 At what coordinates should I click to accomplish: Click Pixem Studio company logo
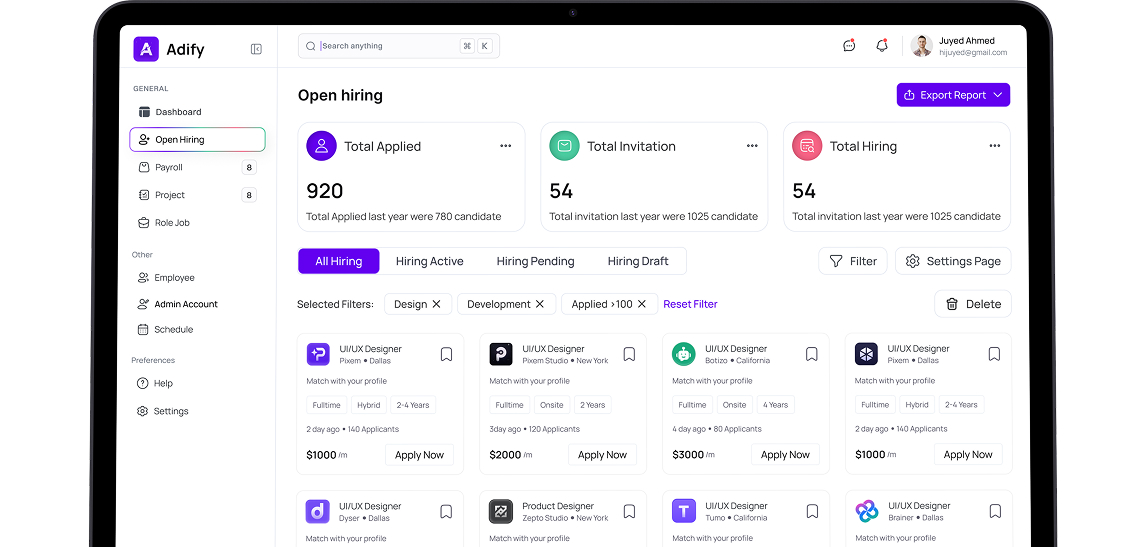pyautogui.click(x=501, y=354)
